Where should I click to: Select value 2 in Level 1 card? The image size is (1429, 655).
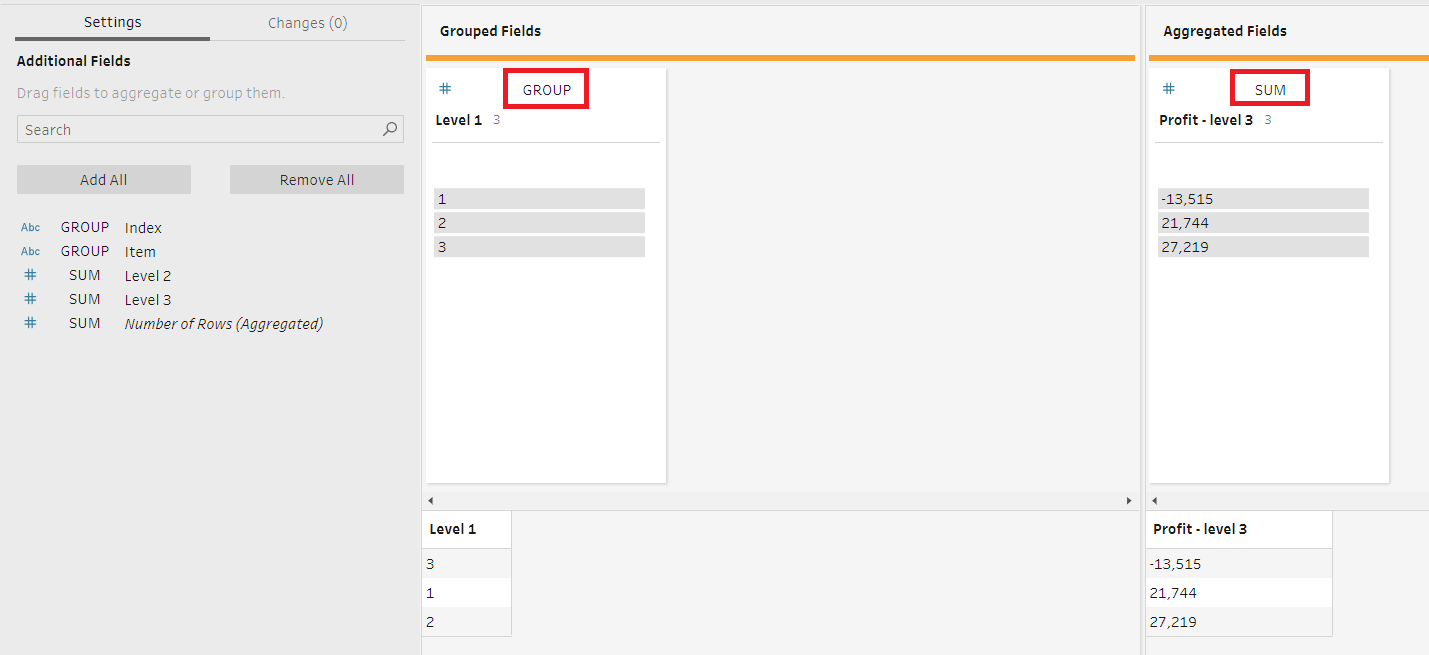click(x=539, y=223)
